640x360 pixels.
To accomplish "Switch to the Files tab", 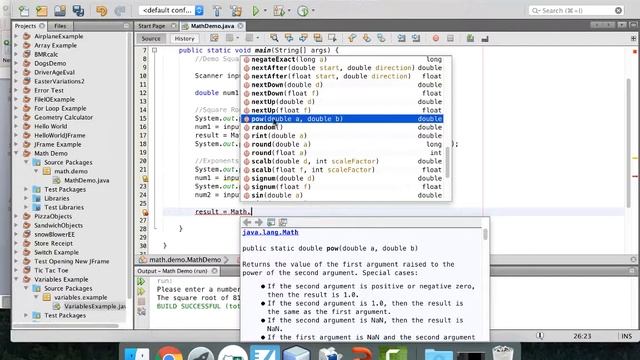I will [60, 26].
